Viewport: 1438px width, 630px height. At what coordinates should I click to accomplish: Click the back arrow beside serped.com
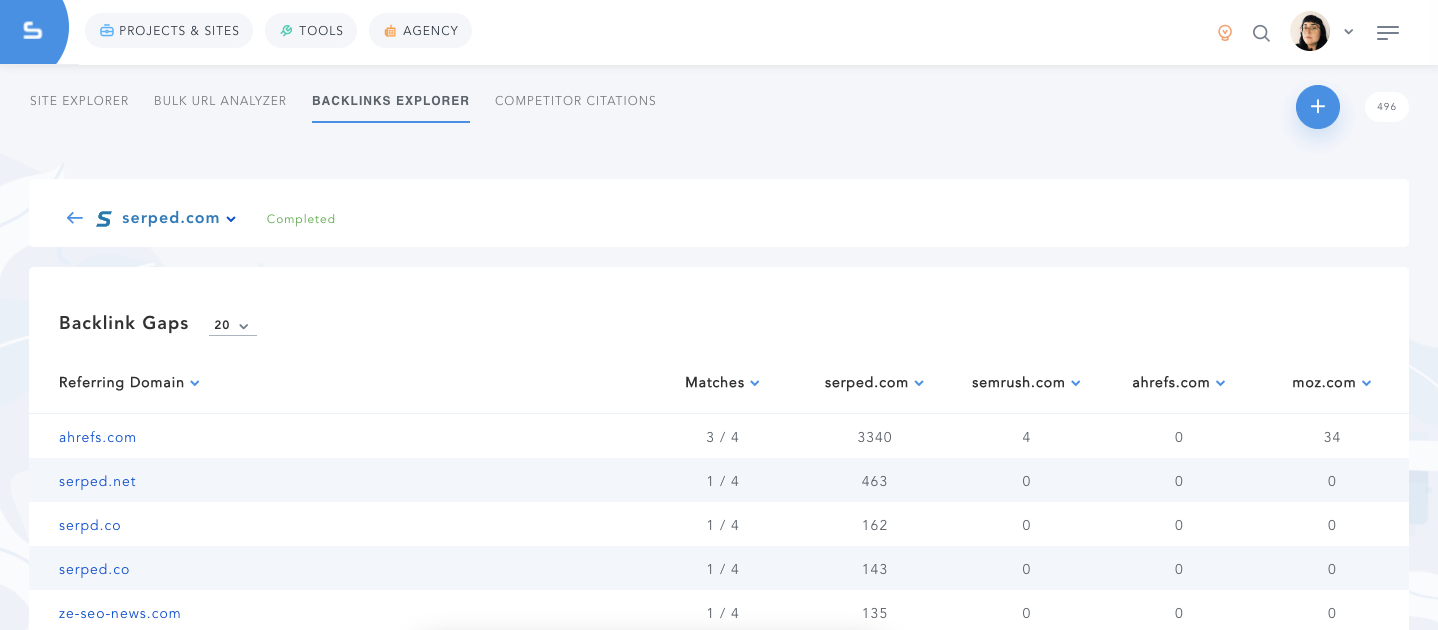point(74,218)
